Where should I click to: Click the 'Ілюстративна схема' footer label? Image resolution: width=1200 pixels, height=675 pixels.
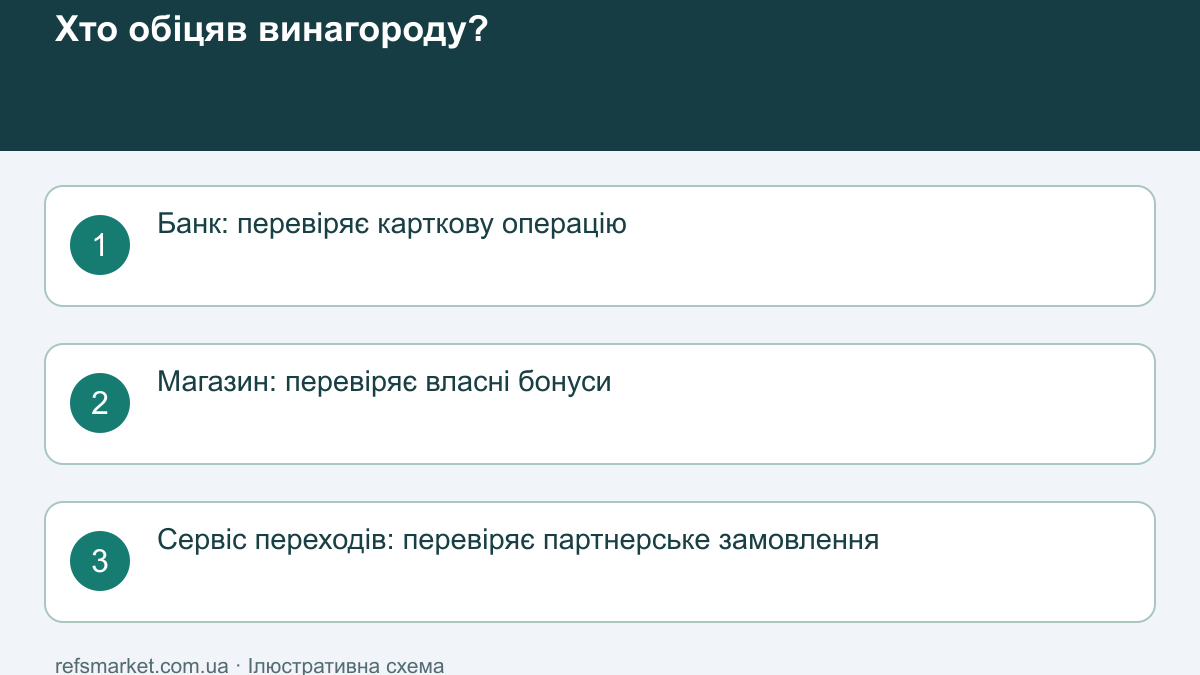tap(346, 665)
